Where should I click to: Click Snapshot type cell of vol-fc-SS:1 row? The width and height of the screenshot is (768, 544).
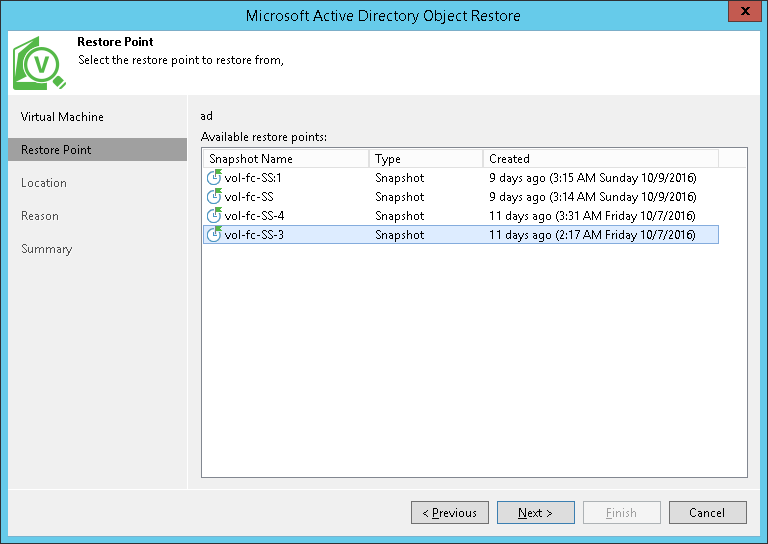[400, 177]
